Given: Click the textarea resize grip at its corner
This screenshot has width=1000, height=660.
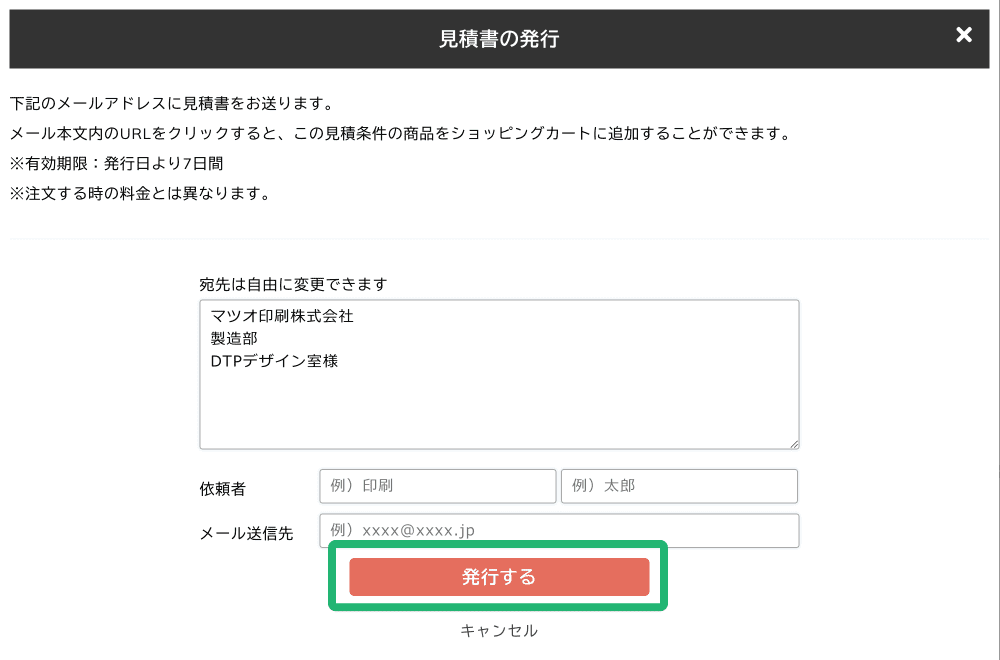Looking at the screenshot, I should (x=794, y=443).
